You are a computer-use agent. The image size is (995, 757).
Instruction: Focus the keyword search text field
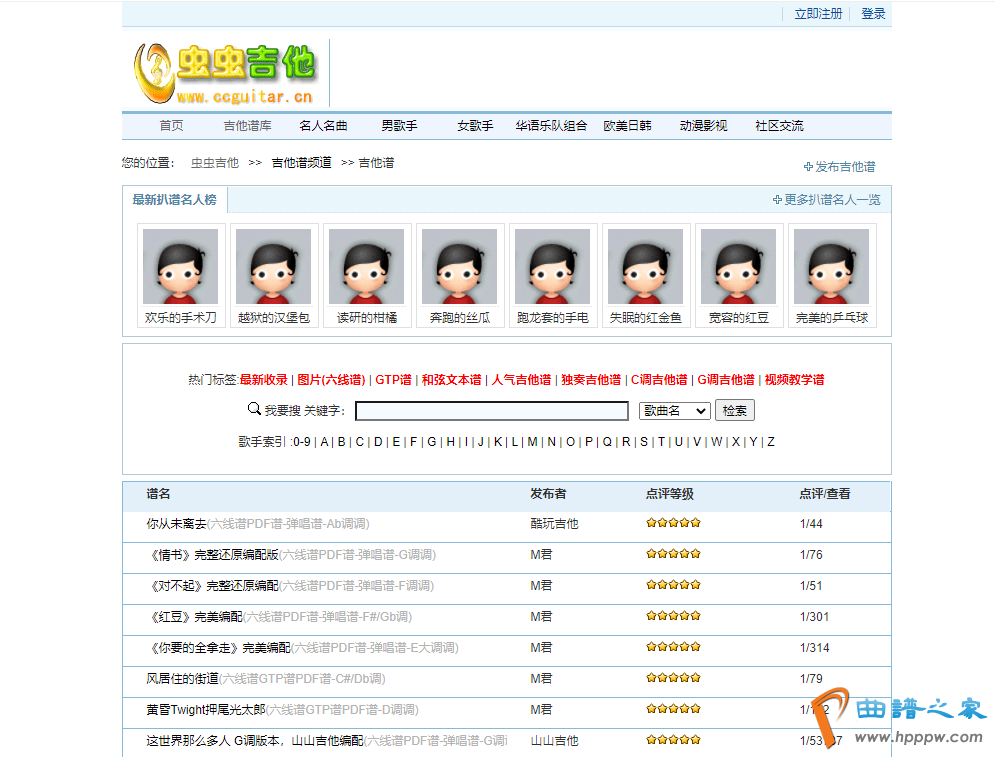pyautogui.click(x=491, y=411)
